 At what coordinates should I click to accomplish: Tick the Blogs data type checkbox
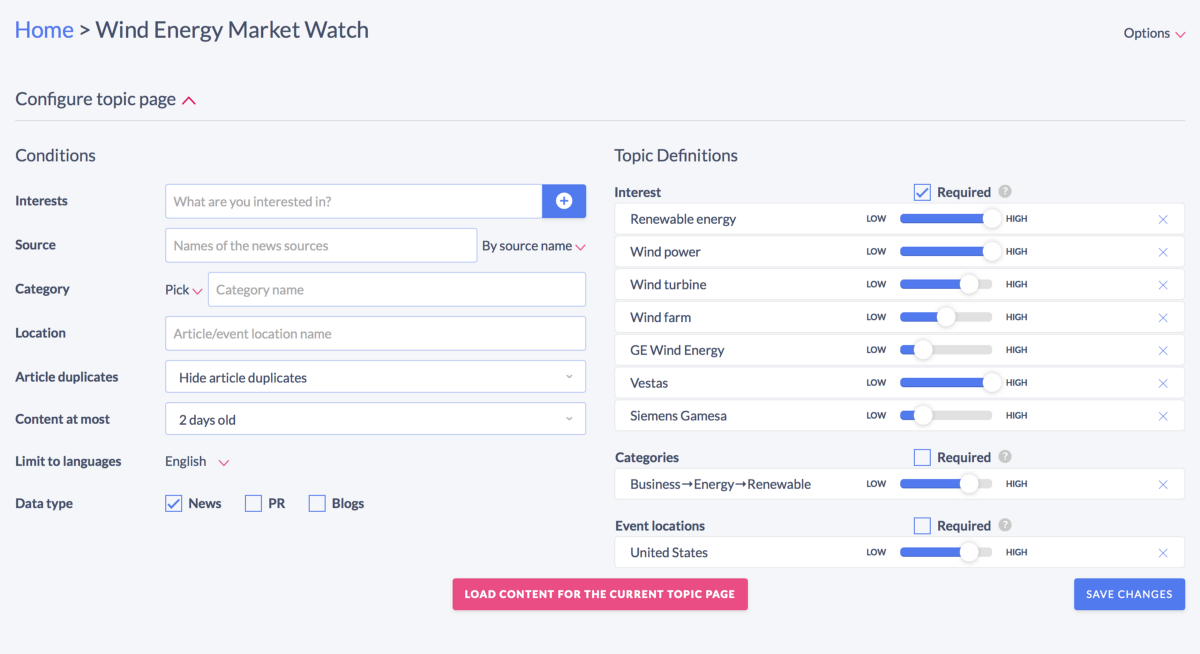click(317, 503)
